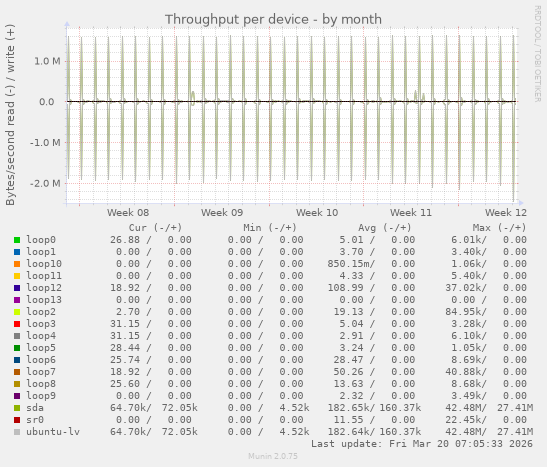
Task: Click the 'sda' device name
Action: coord(35,408)
